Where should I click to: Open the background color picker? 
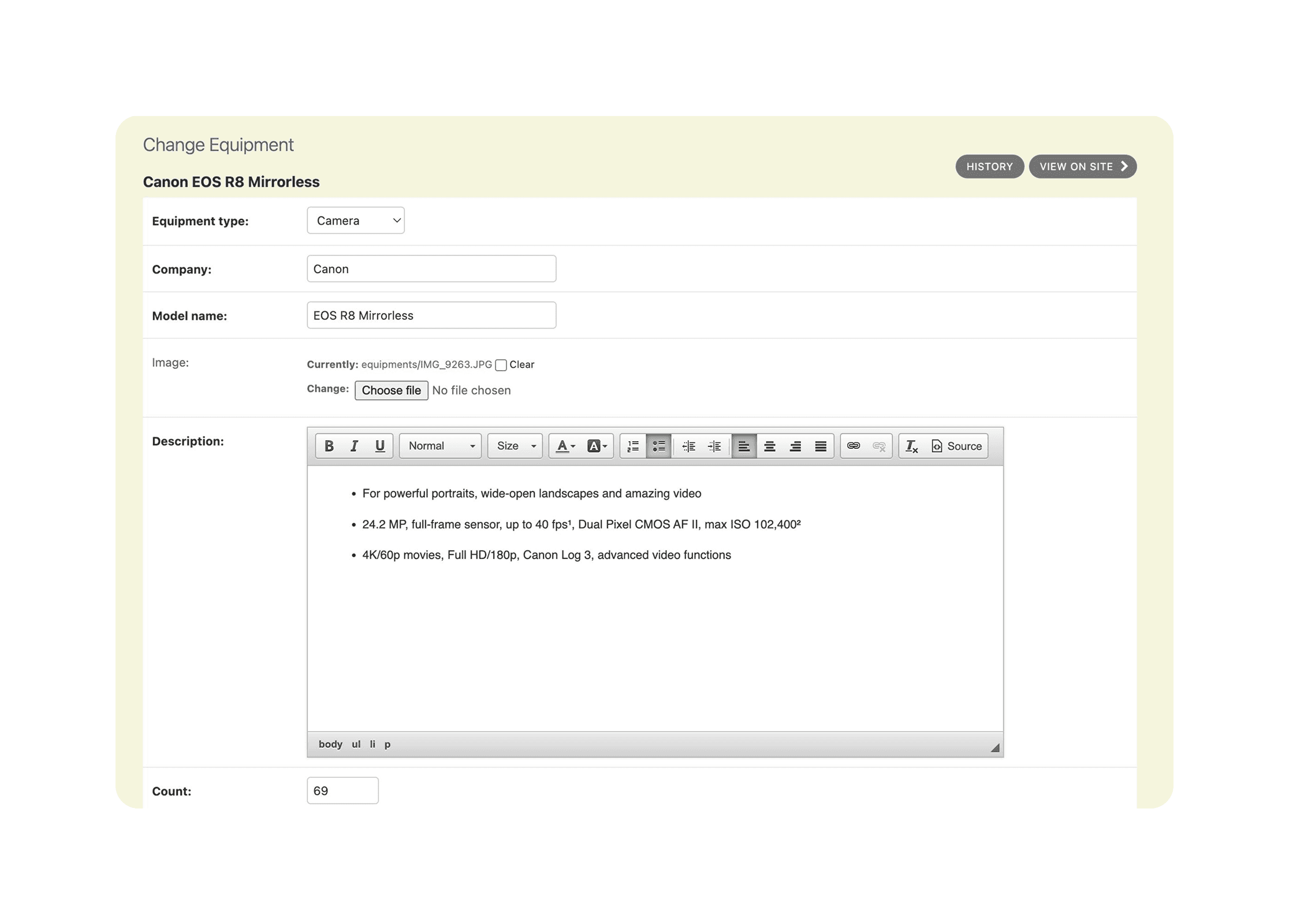click(x=597, y=446)
